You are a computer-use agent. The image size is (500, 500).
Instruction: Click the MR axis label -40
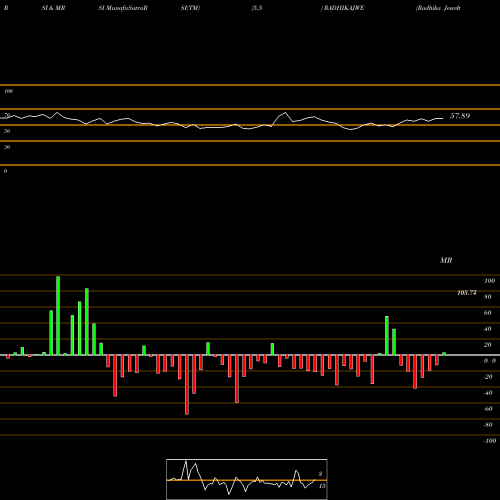tap(488, 393)
